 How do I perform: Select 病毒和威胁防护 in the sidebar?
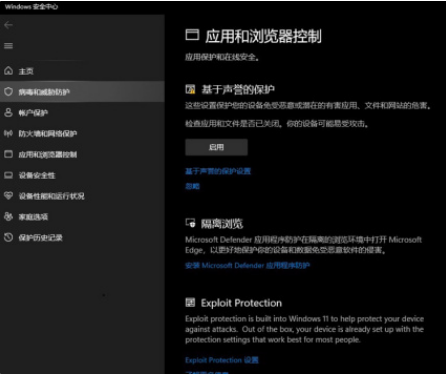tap(82, 92)
